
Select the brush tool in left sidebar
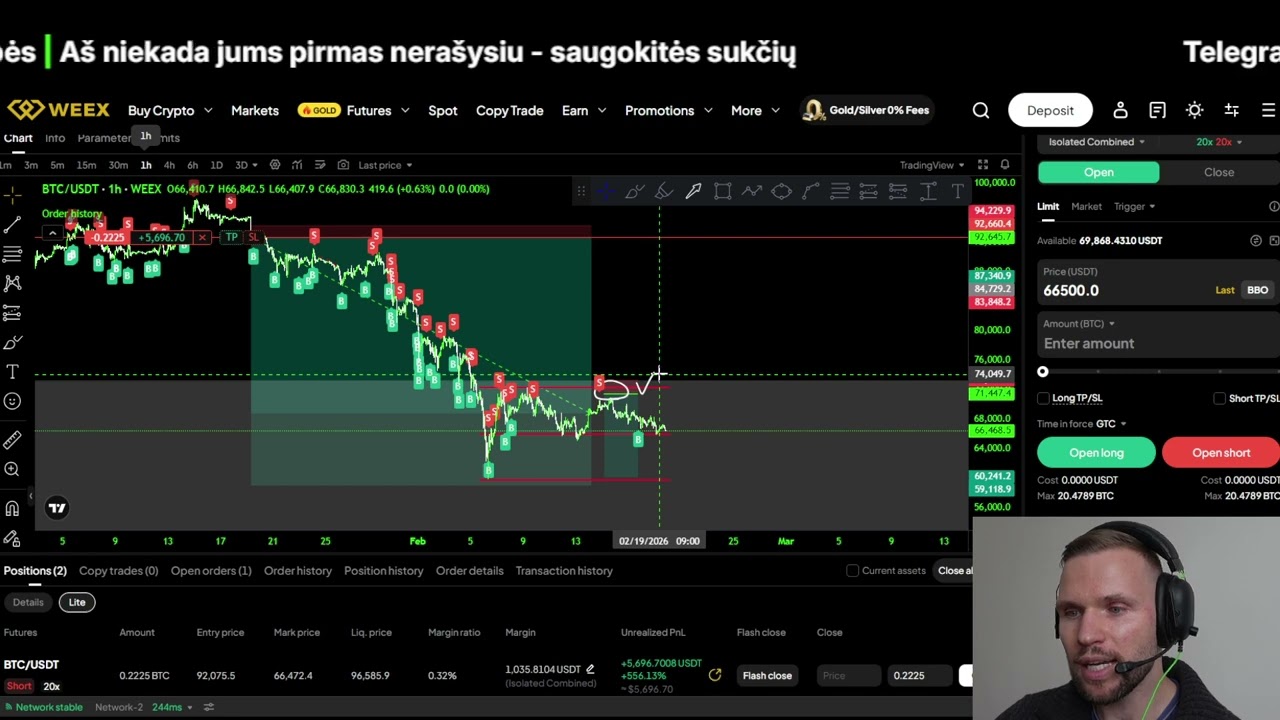pos(12,343)
